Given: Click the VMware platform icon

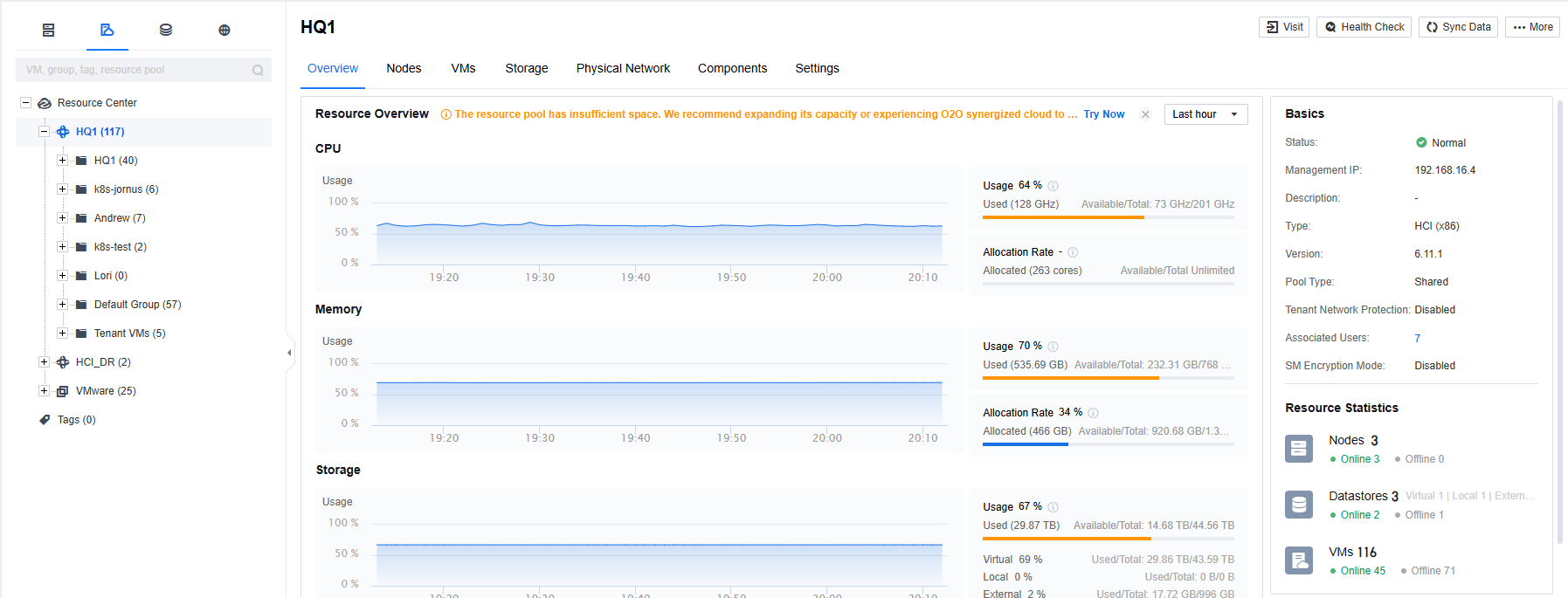Looking at the screenshot, I should (x=63, y=391).
